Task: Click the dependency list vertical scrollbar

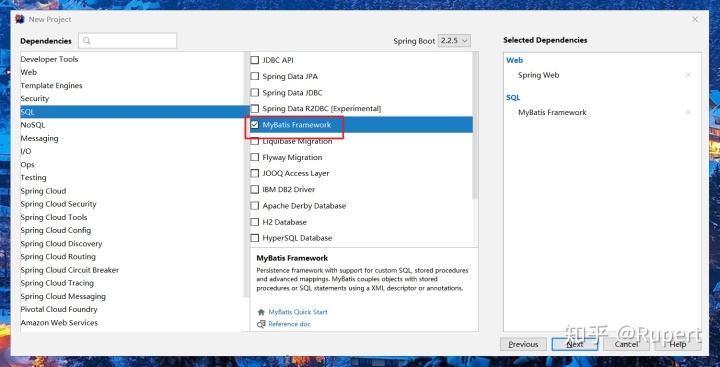Action: [475, 126]
